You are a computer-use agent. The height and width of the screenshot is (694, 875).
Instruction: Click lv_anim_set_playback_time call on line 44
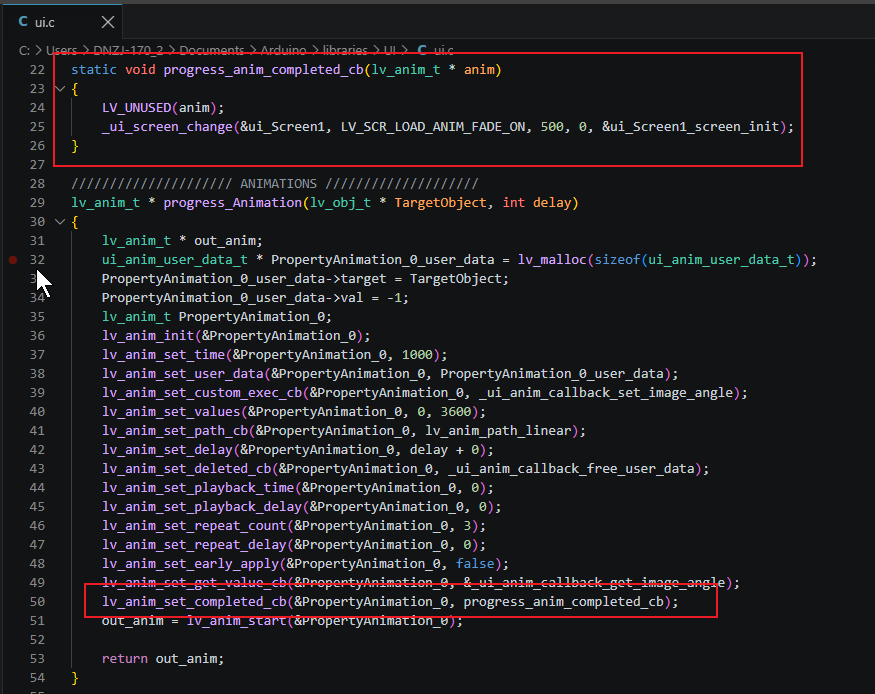198,488
